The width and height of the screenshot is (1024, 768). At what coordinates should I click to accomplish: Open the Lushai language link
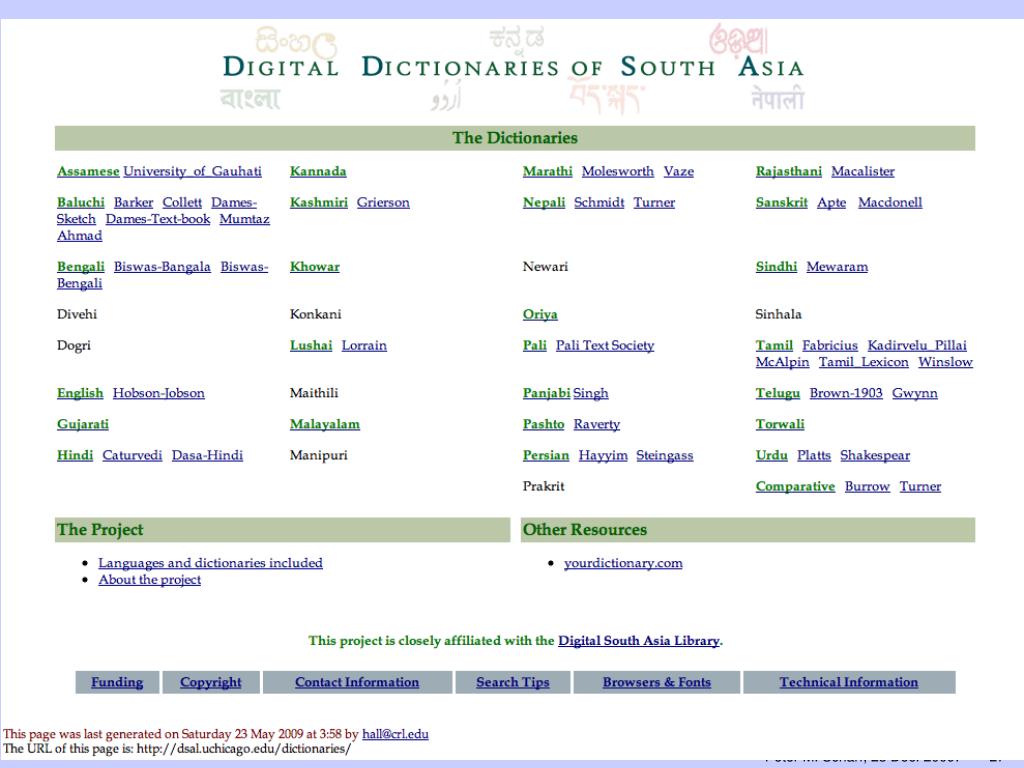[x=311, y=345]
